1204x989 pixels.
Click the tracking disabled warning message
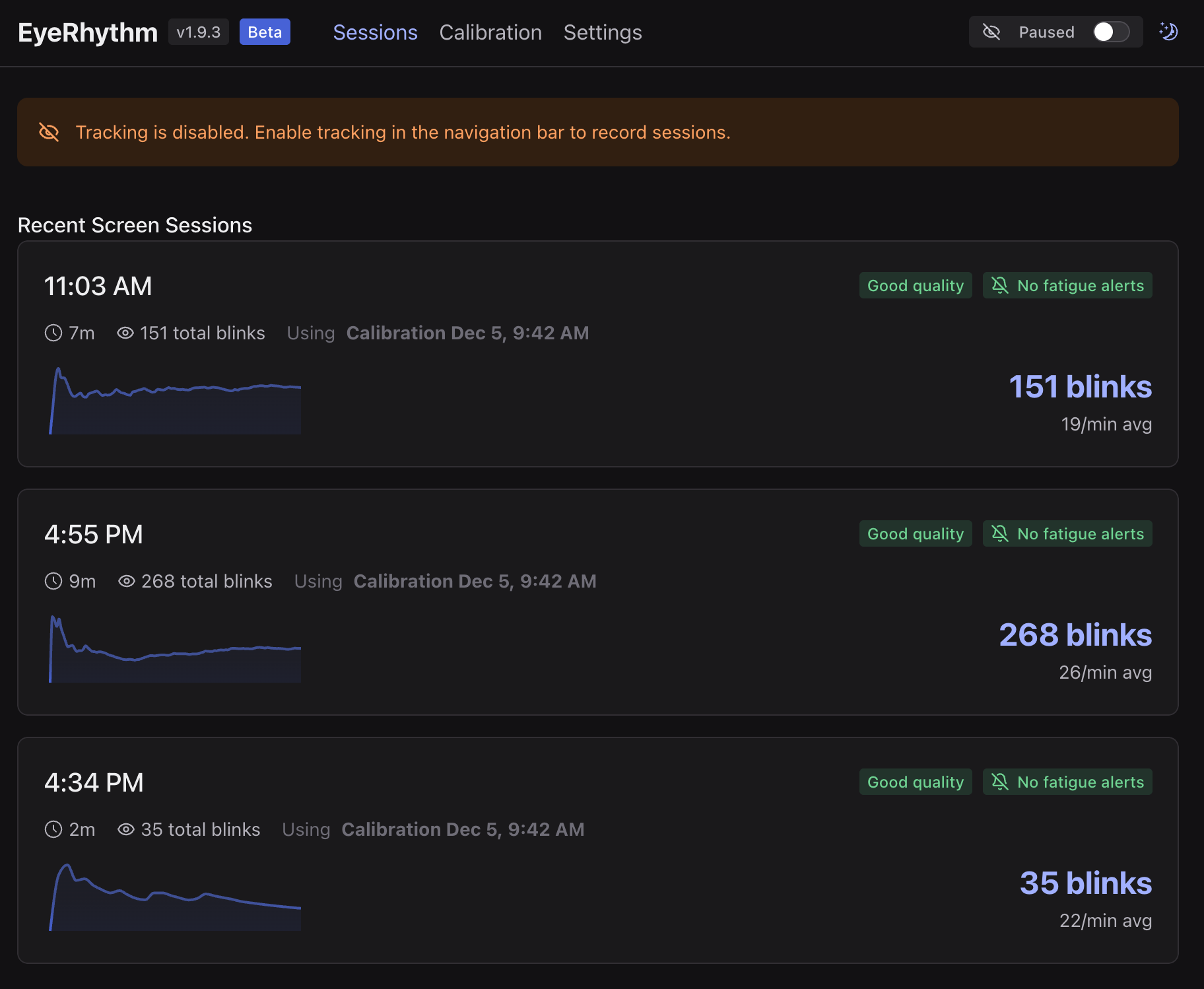403,132
